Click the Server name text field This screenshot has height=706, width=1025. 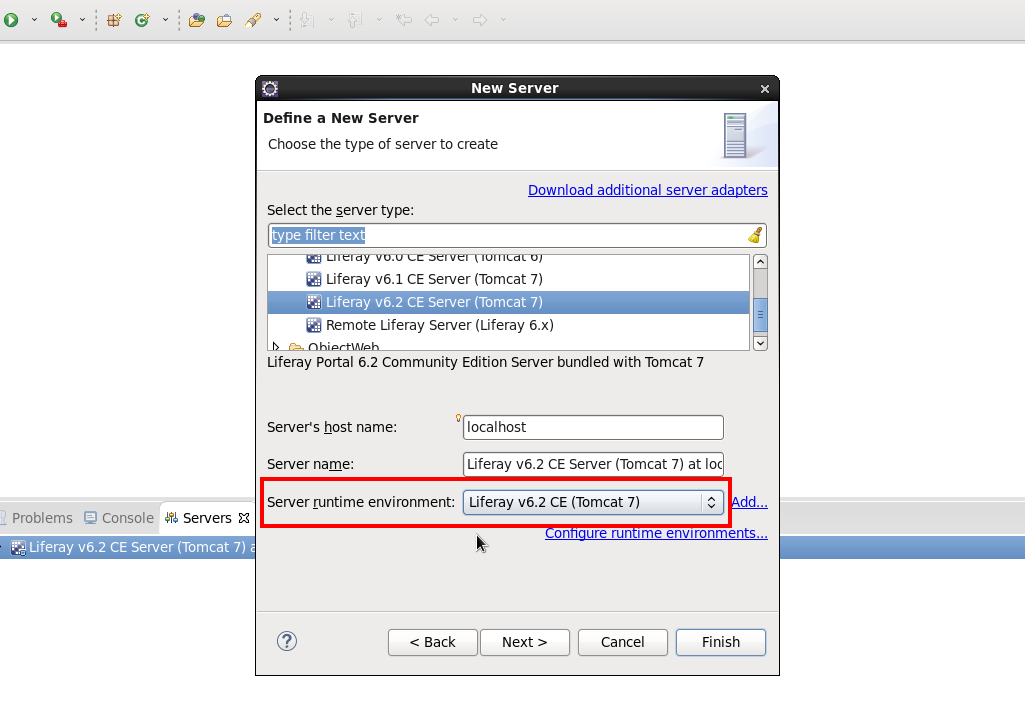point(593,464)
